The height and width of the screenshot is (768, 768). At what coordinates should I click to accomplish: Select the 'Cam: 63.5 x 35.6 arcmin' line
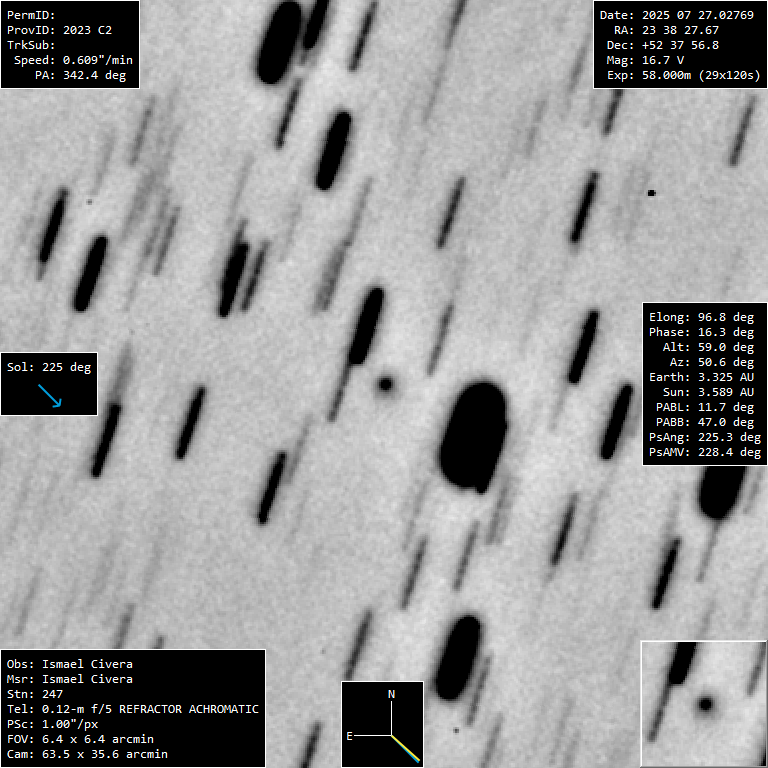pos(87,754)
